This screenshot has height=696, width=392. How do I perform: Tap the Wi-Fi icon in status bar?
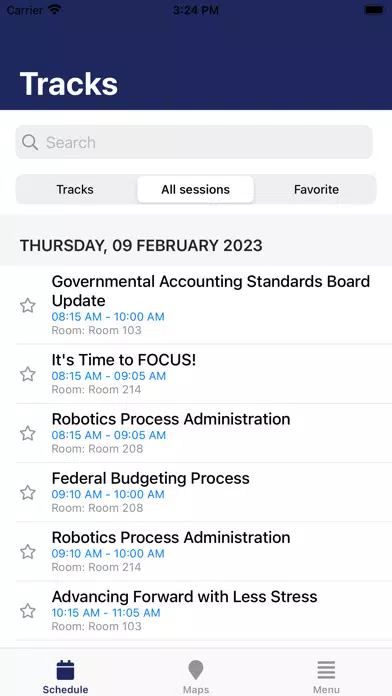55,10
